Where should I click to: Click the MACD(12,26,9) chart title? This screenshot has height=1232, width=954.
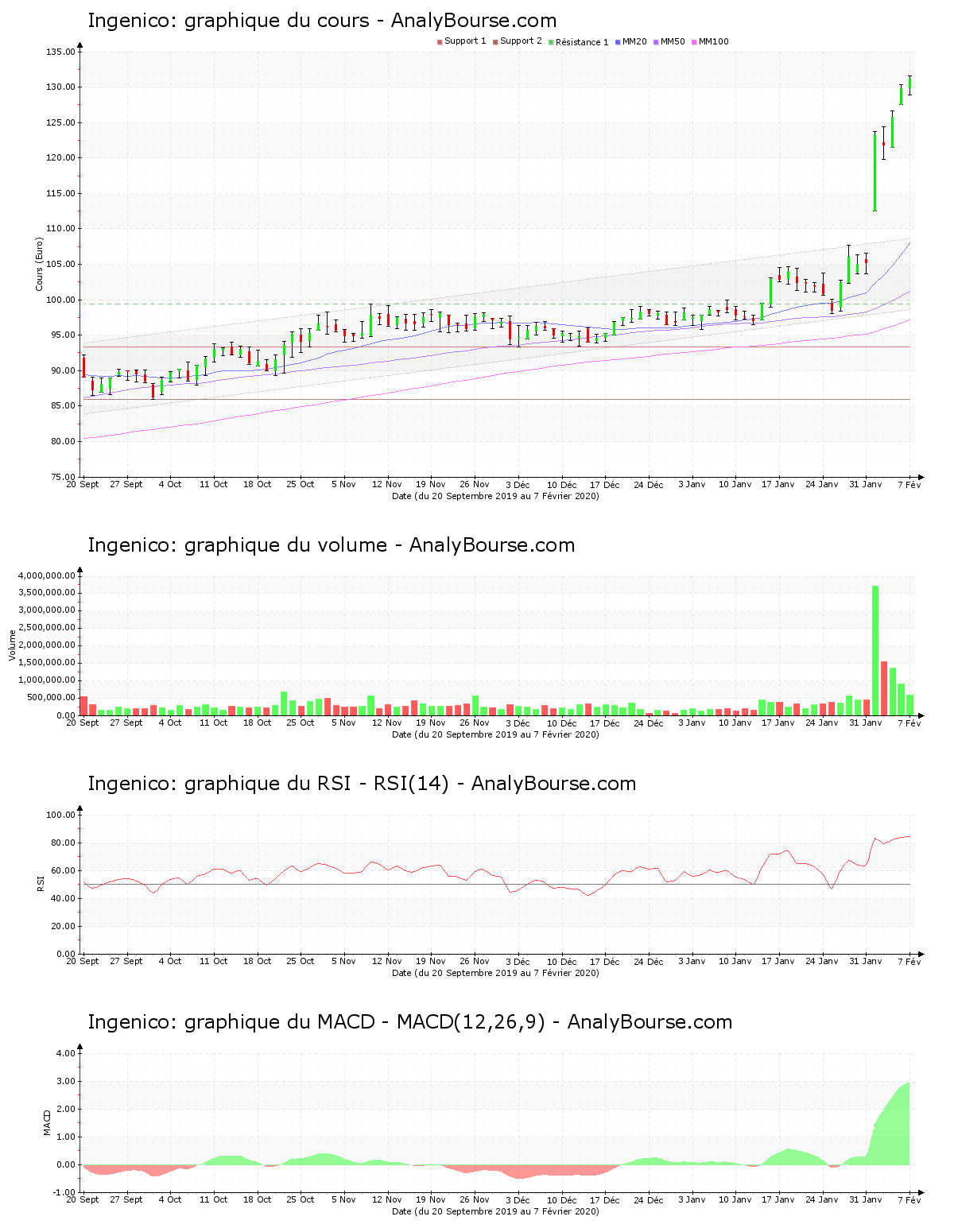coord(409,1022)
